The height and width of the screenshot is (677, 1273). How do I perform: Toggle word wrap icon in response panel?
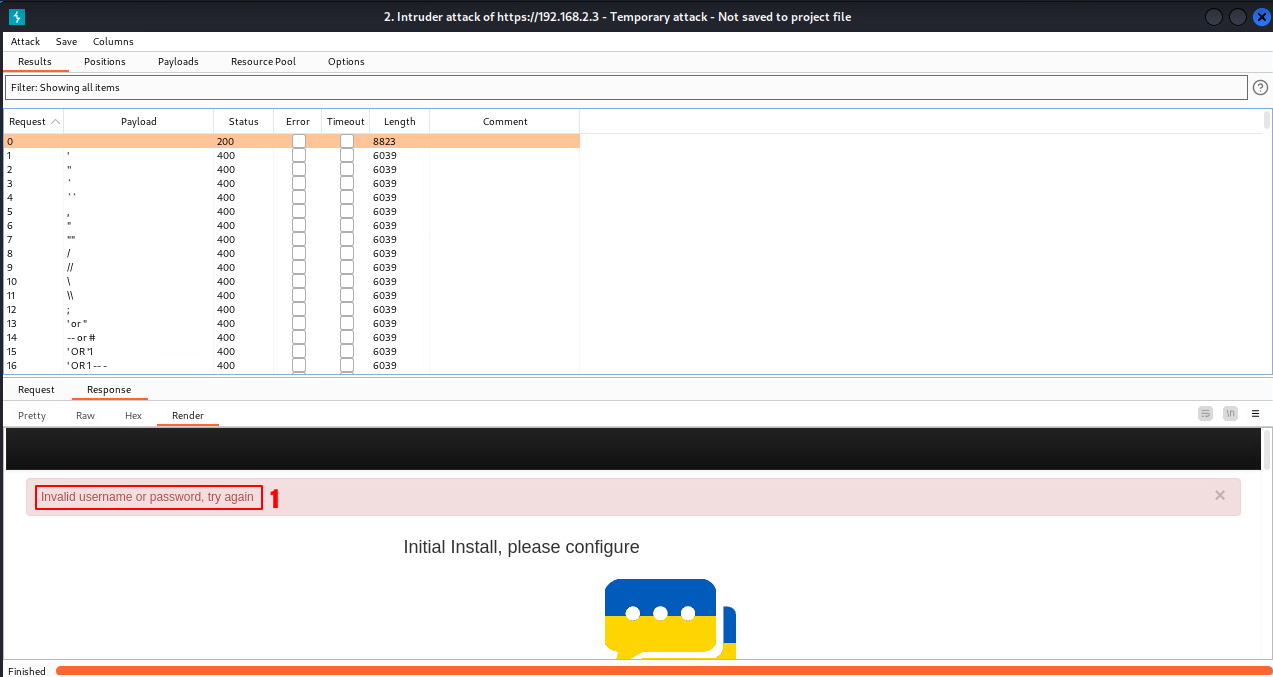pos(1206,414)
